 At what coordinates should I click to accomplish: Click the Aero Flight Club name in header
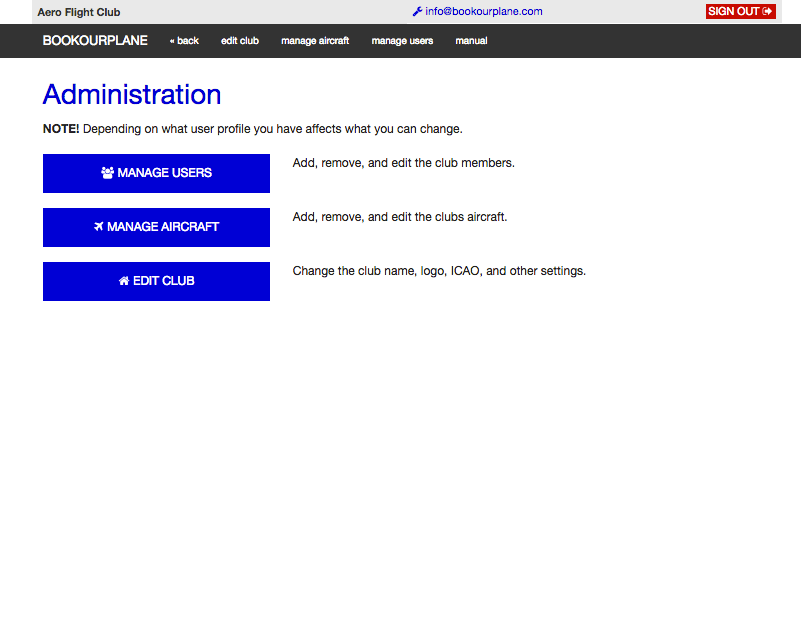(x=79, y=12)
